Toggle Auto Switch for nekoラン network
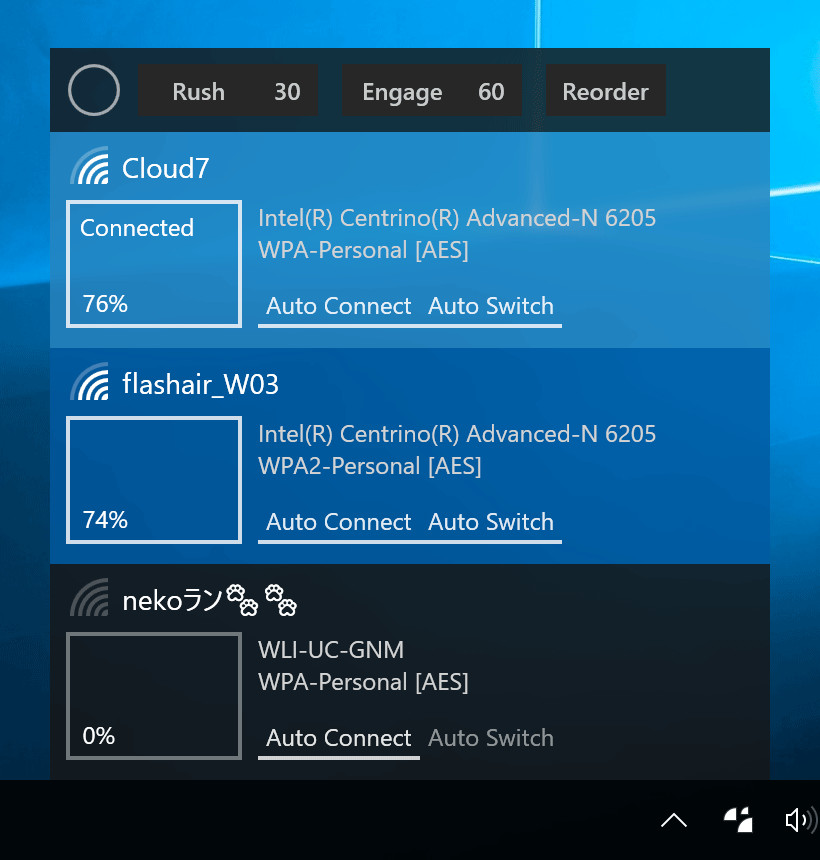This screenshot has height=860, width=820. click(x=491, y=739)
